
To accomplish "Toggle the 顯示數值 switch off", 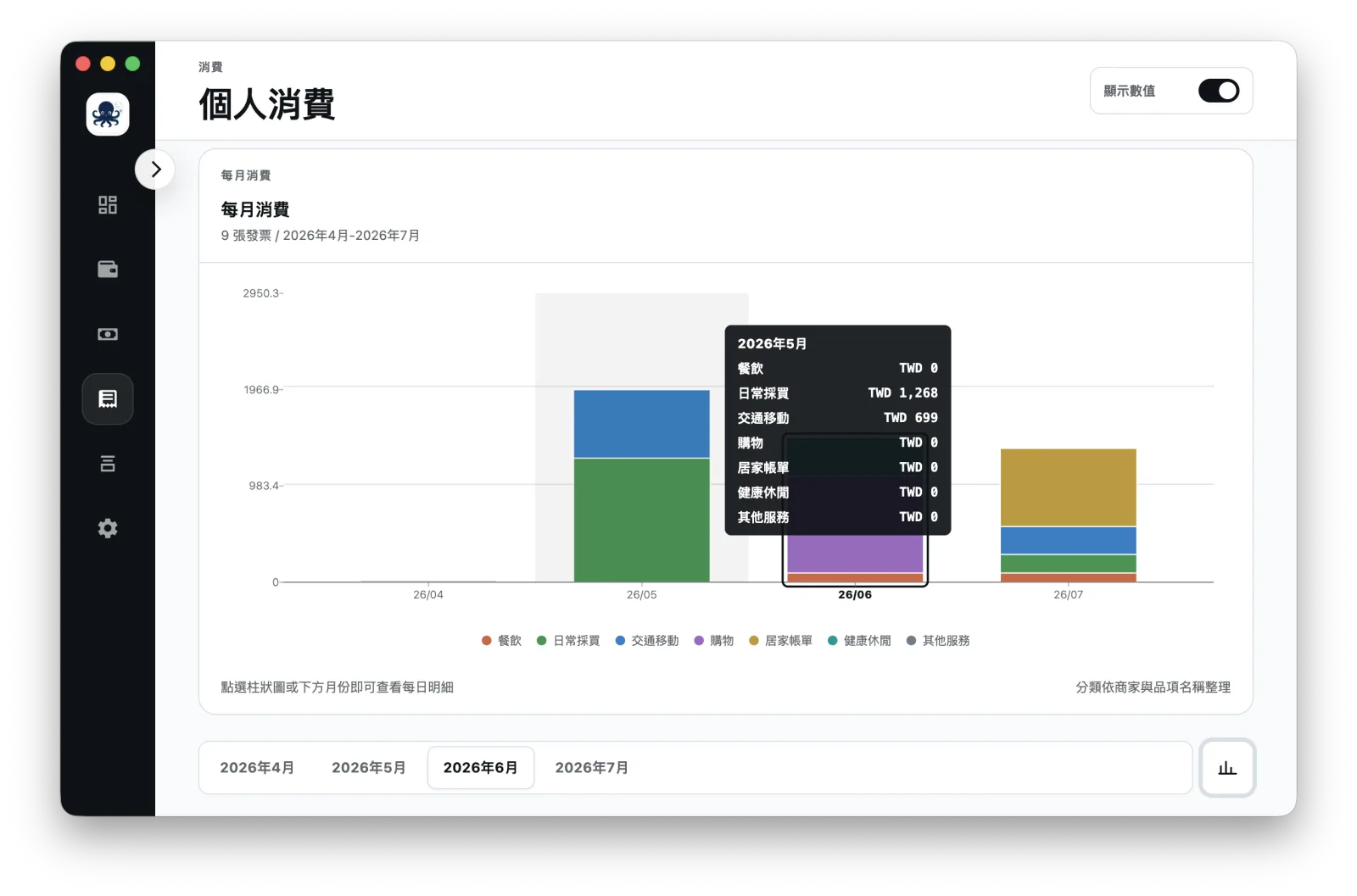I will (1219, 91).
